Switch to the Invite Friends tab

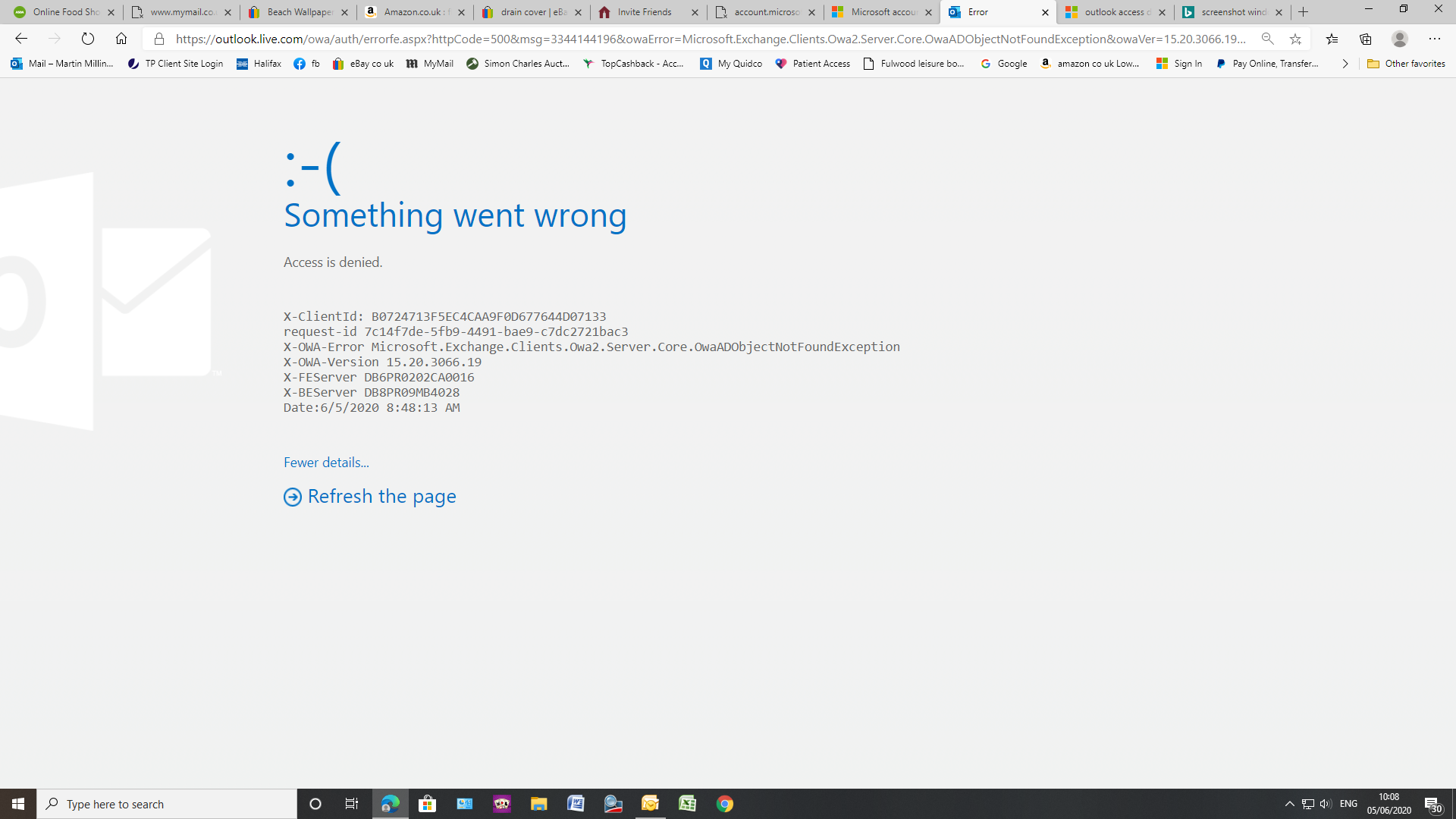pyautogui.click(x=645, y=12)
